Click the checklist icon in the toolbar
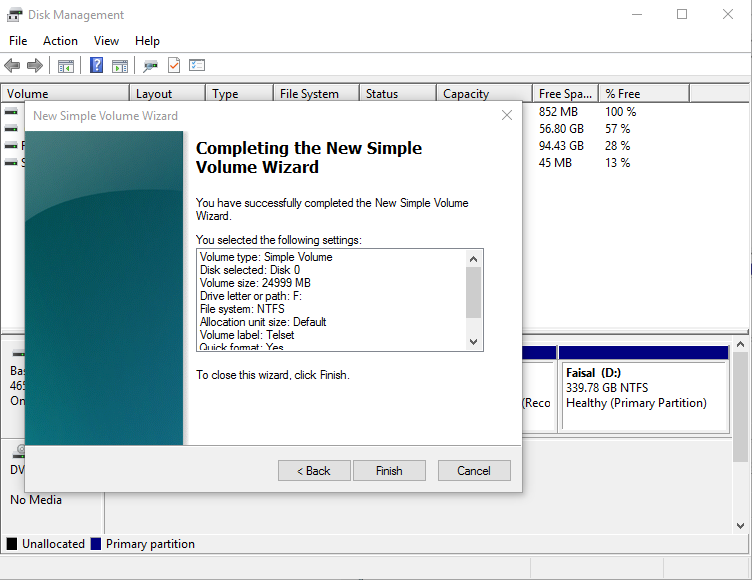The image size is (752, 580). pos(197,66)
